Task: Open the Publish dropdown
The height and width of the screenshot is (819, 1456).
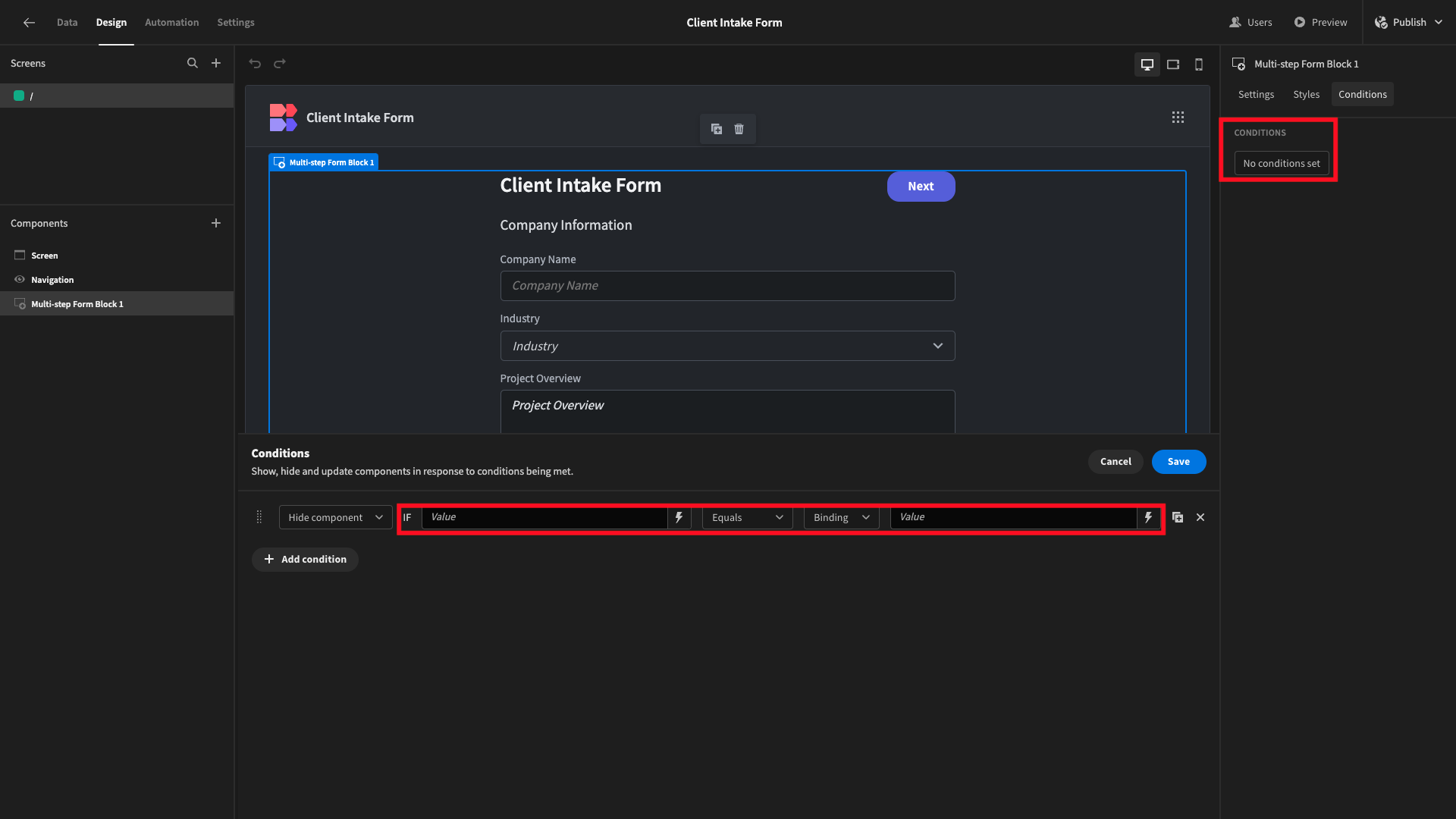Action: pos(1408,23)
